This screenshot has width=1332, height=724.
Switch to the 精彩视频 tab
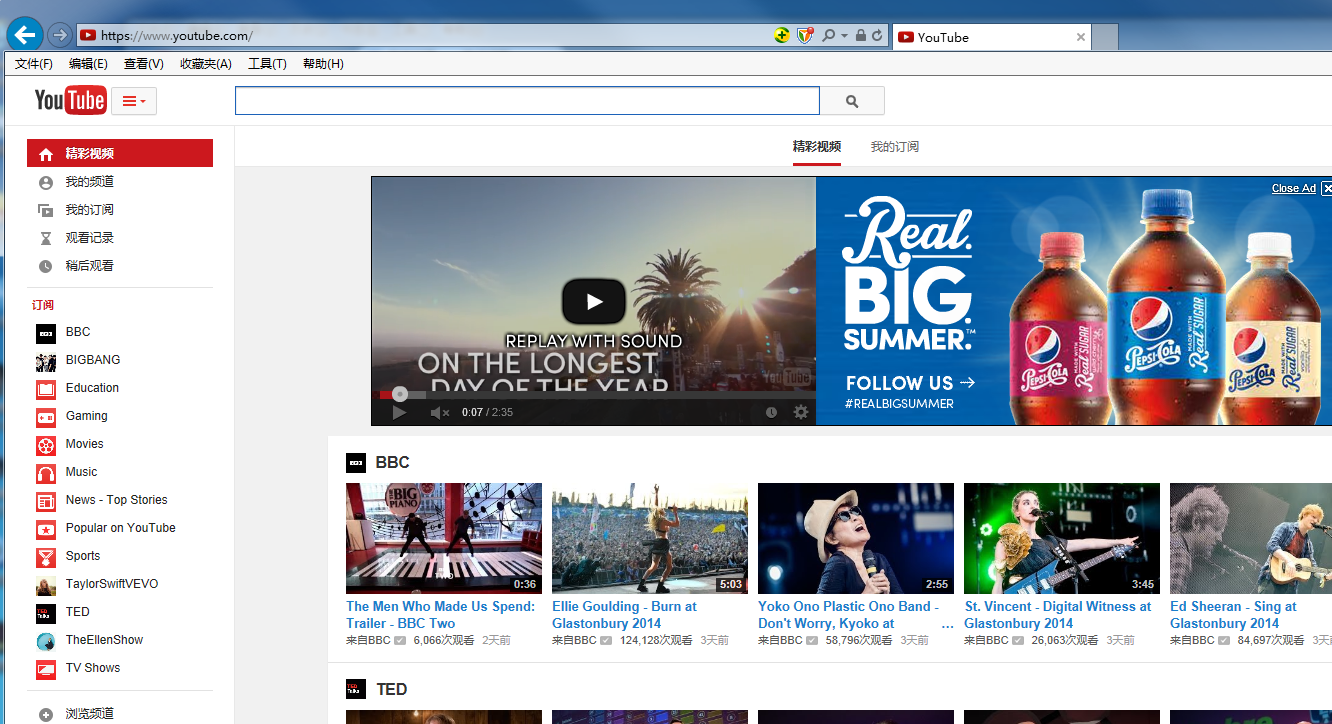tap(817, 147)
